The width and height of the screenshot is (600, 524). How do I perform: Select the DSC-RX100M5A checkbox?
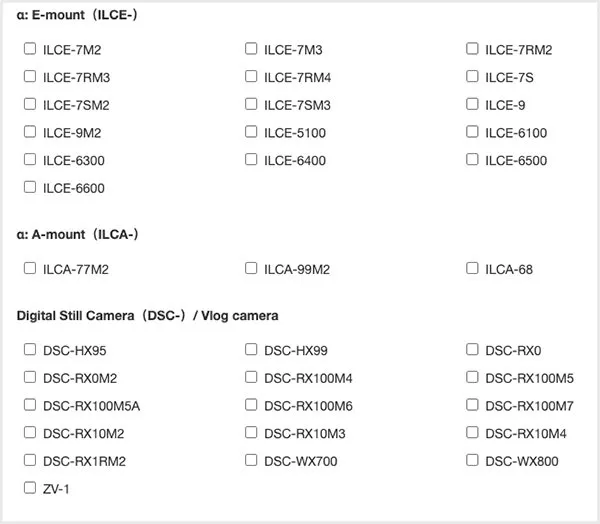29,405
